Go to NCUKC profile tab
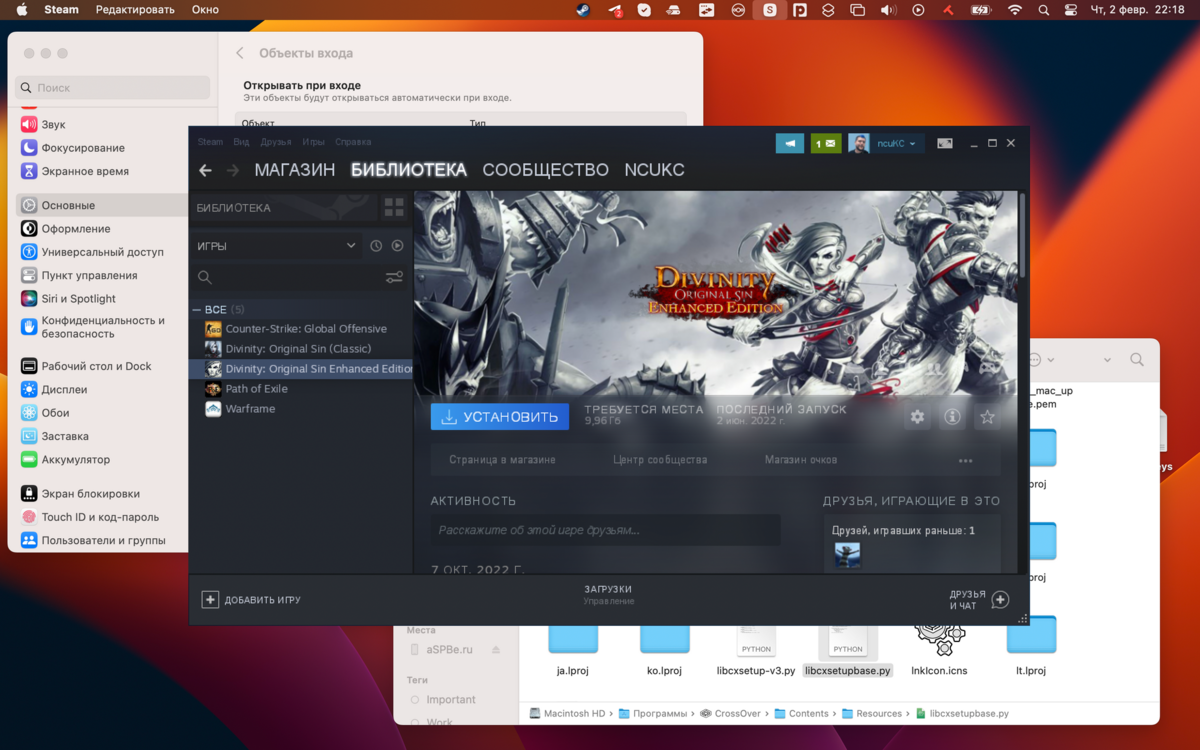Screen dimensions: 1200x750 click(654, 170)
